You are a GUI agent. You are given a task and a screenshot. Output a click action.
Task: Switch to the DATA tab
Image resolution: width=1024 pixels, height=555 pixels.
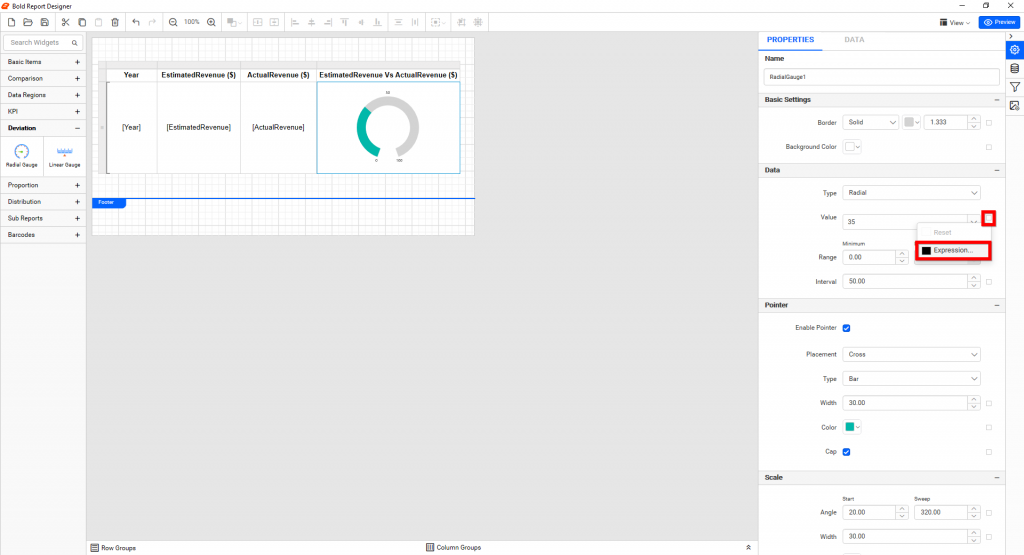[854, 40]
